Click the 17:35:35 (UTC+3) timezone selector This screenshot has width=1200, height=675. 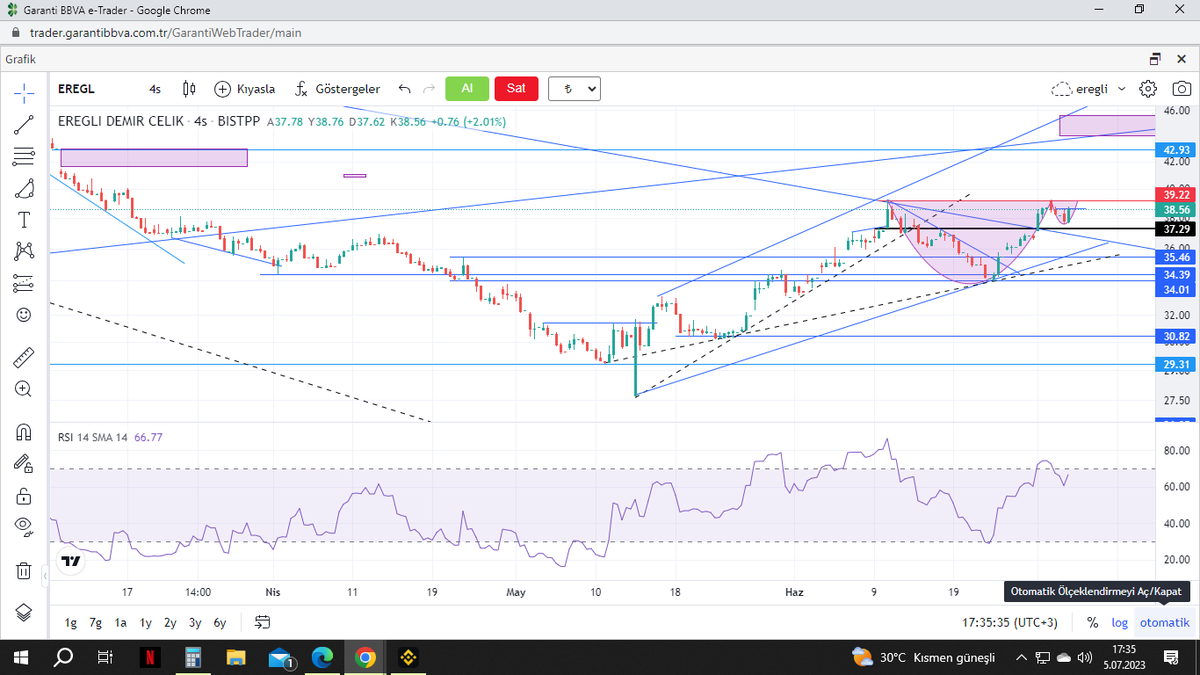click(1010, 622)
